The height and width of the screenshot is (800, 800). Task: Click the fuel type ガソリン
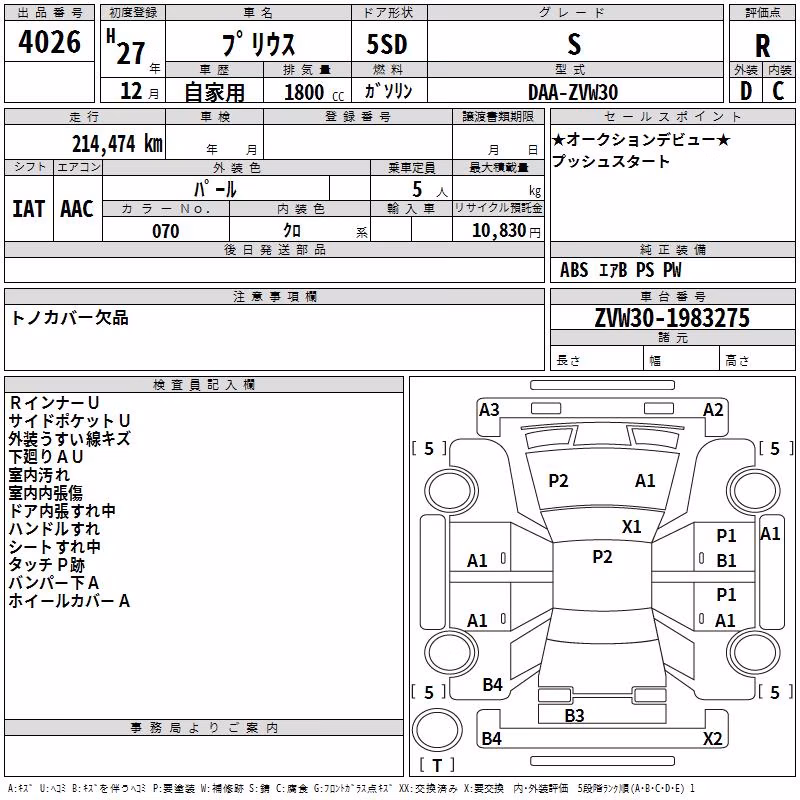pos(388,91)
